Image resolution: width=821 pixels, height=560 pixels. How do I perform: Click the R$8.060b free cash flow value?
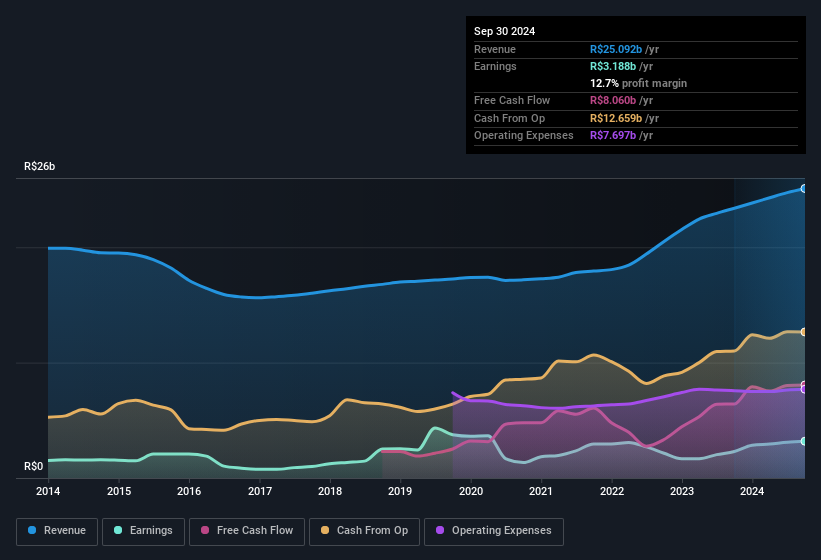pyautogui.click(x=613, y=100)
